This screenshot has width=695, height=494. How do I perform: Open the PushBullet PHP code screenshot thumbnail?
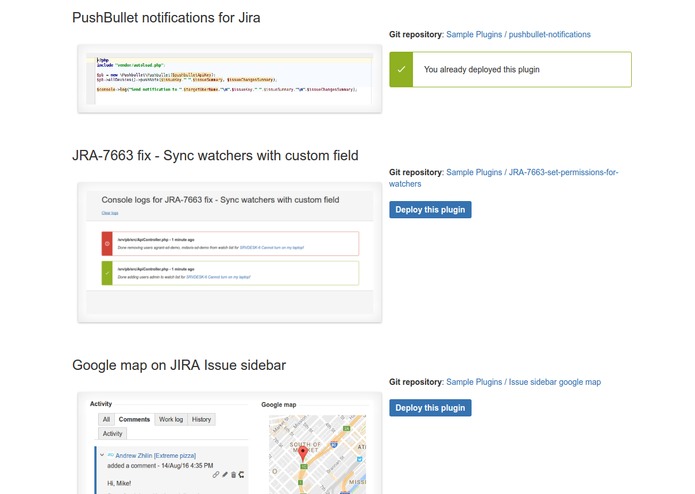pos(230,79)
